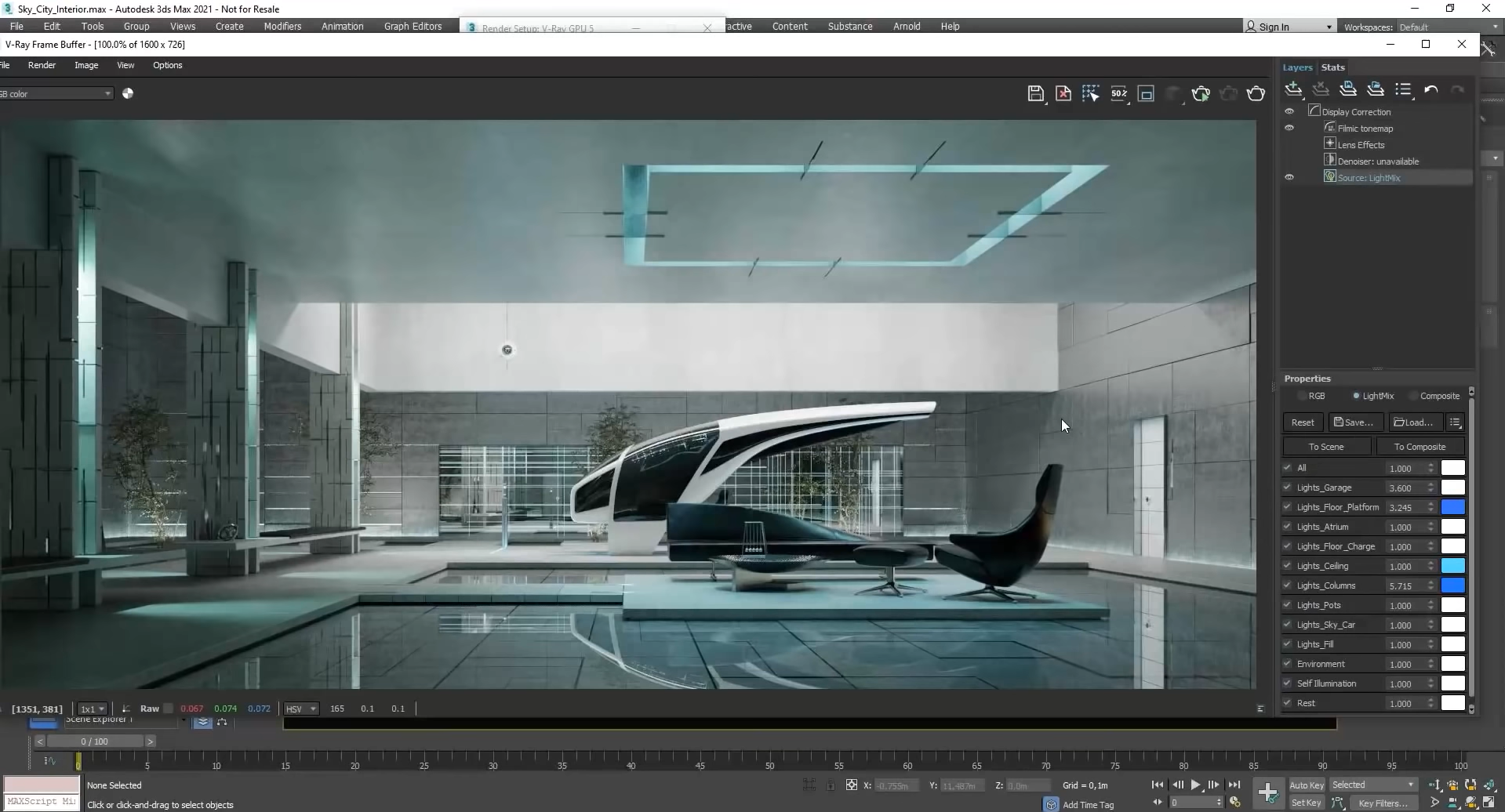This screenshot has width=1505, height=812.
Task: Undo the last layer change
Action: [x=1430, y=90]
